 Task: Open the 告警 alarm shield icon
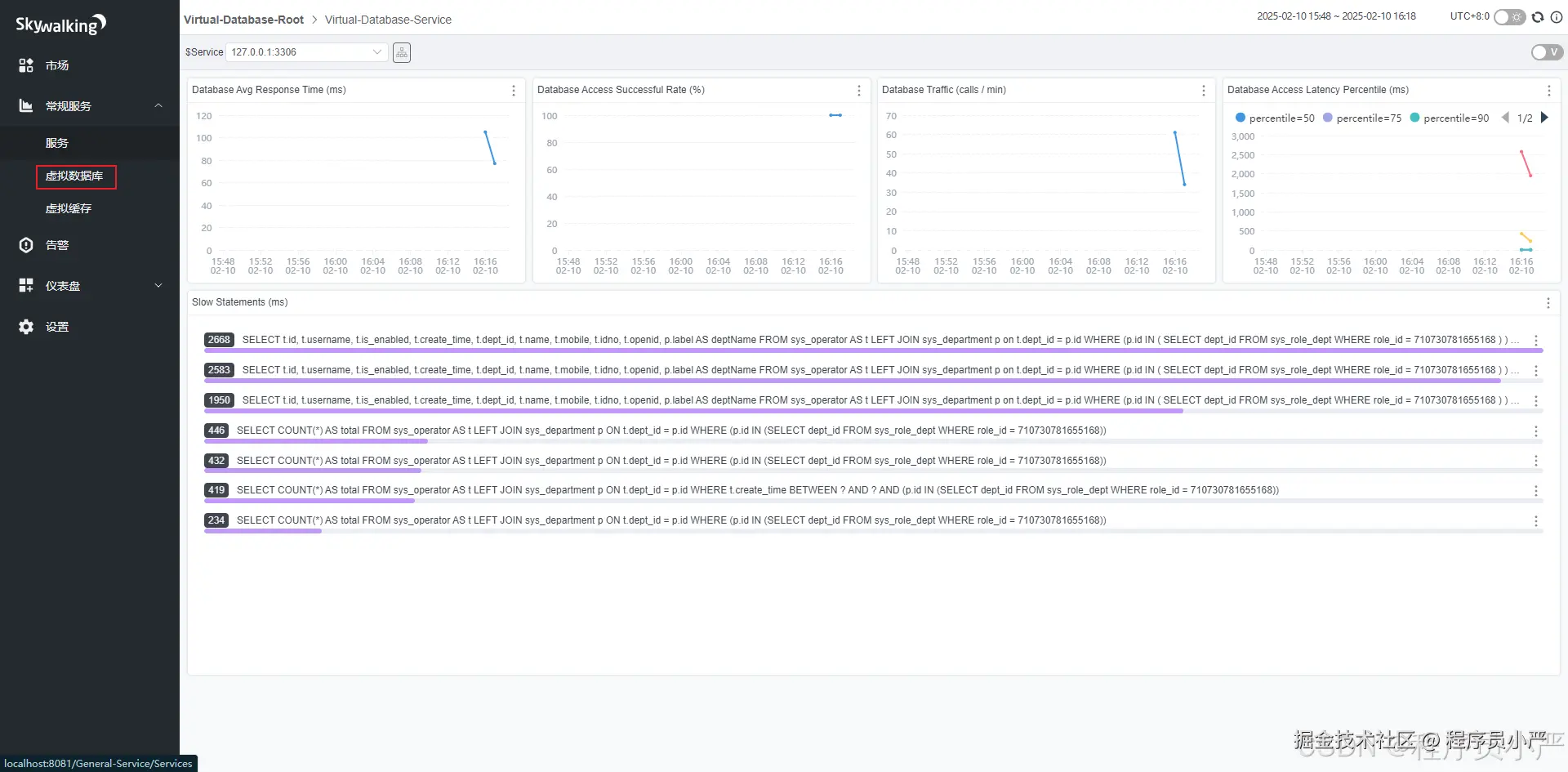(26, 245)
